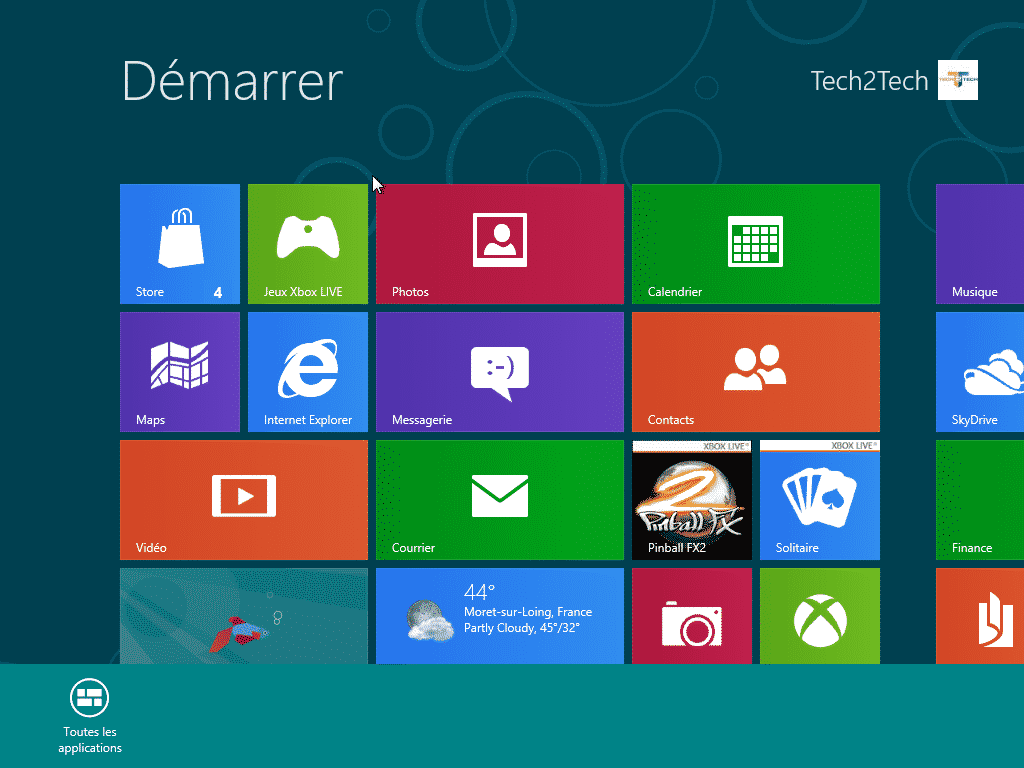Launch Jeux Xbox LIVE tile

[308, 244]
